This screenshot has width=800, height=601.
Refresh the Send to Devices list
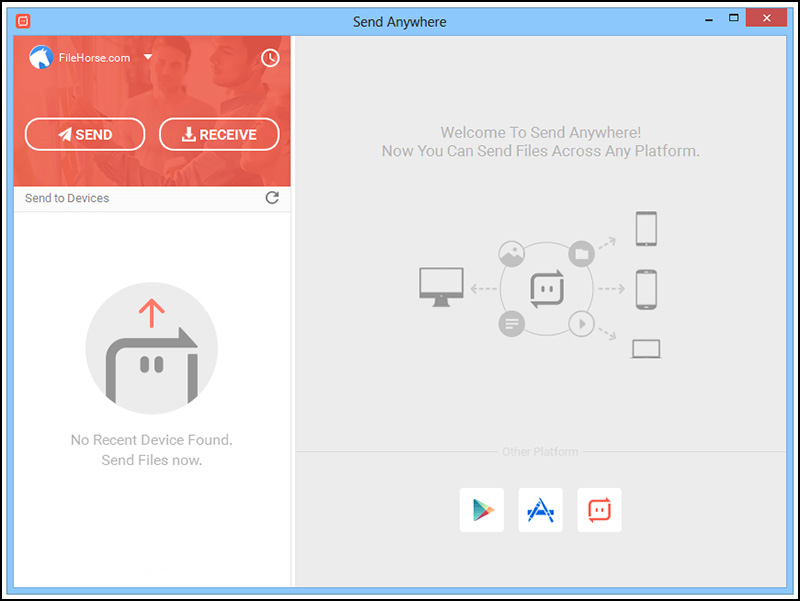pyautogui.click(x=272, y=198)
